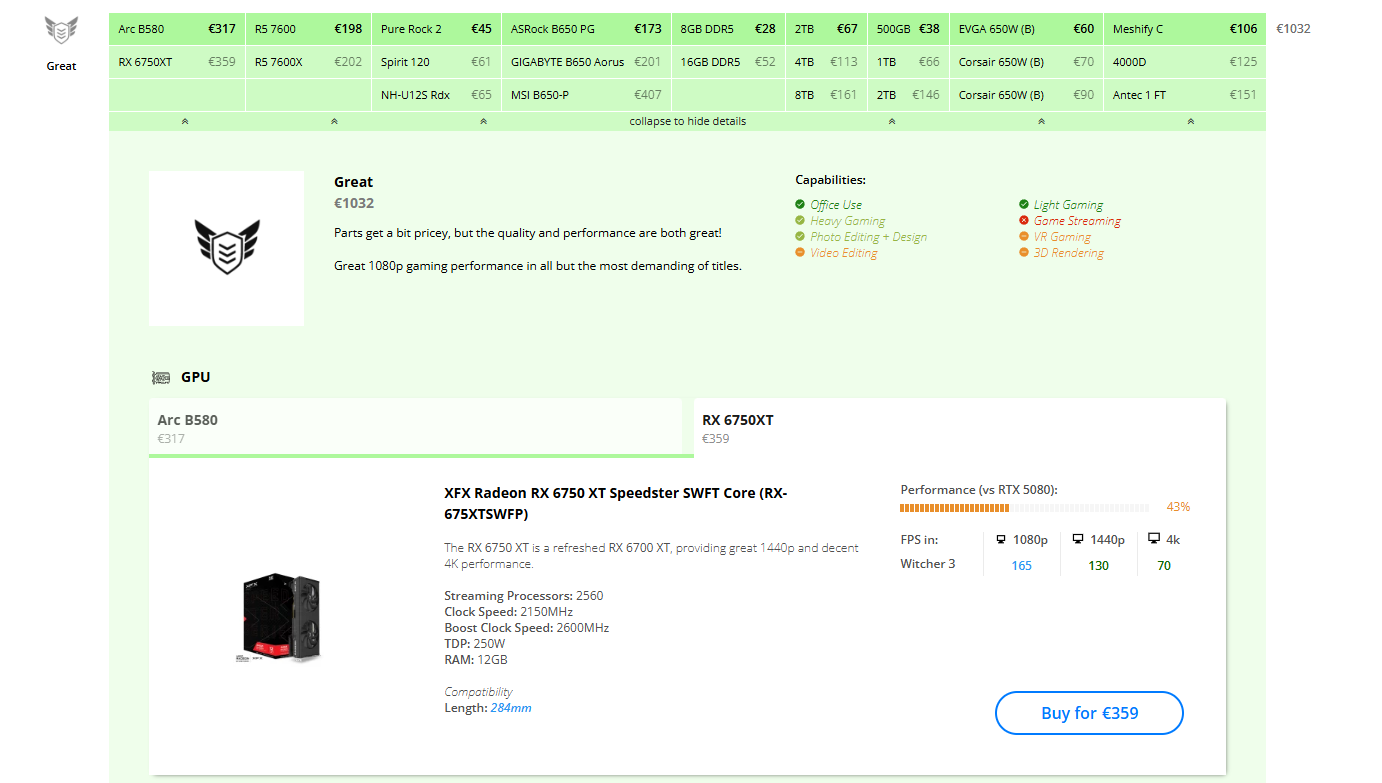The image size is (1382, 783).
Task: Pick the NH-U12S Rdx €65 cooler
Action: tap(436, 95)
